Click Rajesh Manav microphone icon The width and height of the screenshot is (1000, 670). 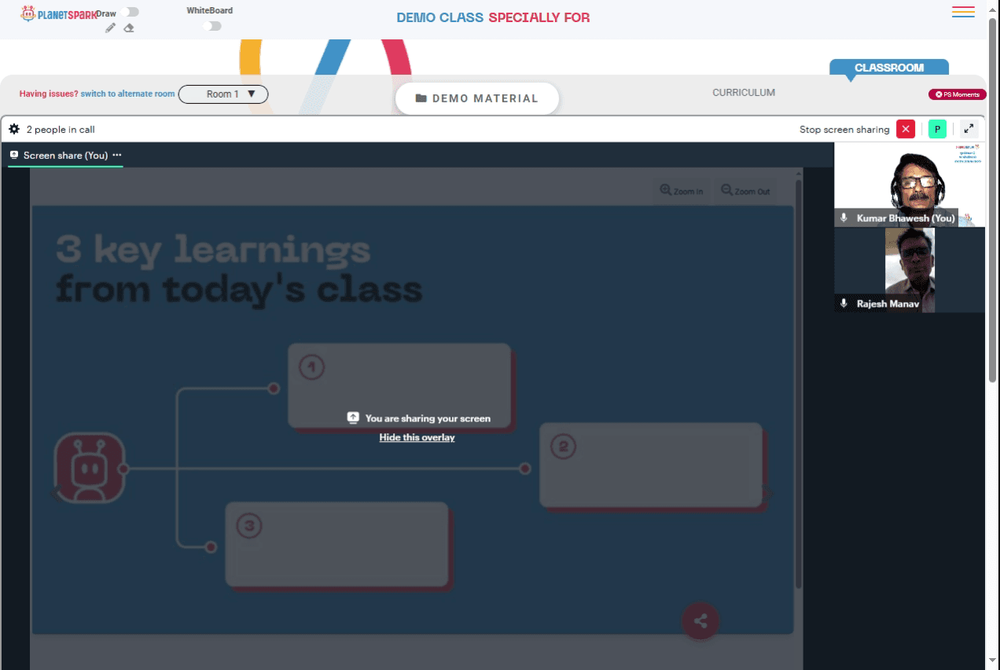[x=844, y=303]
